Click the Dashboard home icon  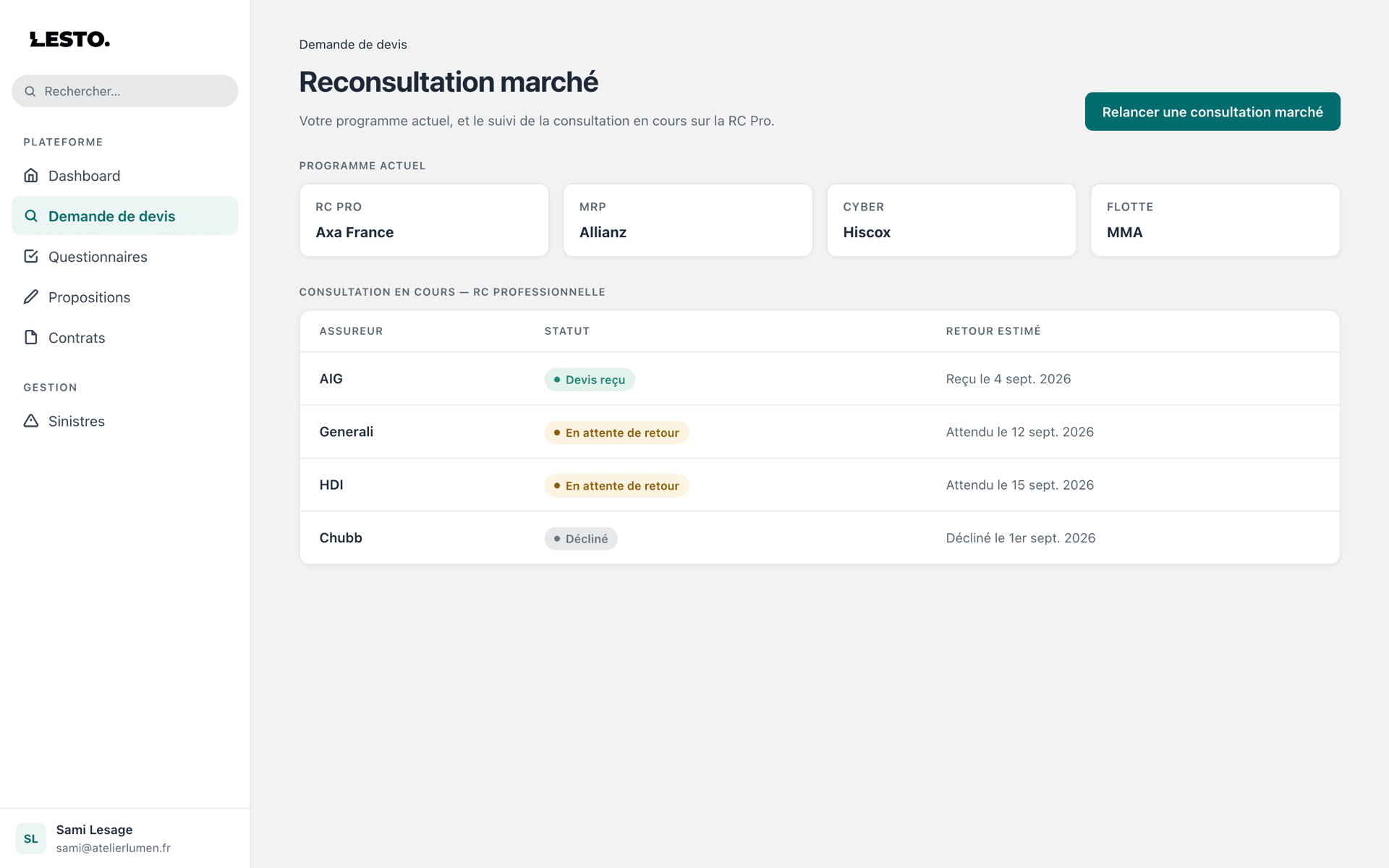[31, 175]
